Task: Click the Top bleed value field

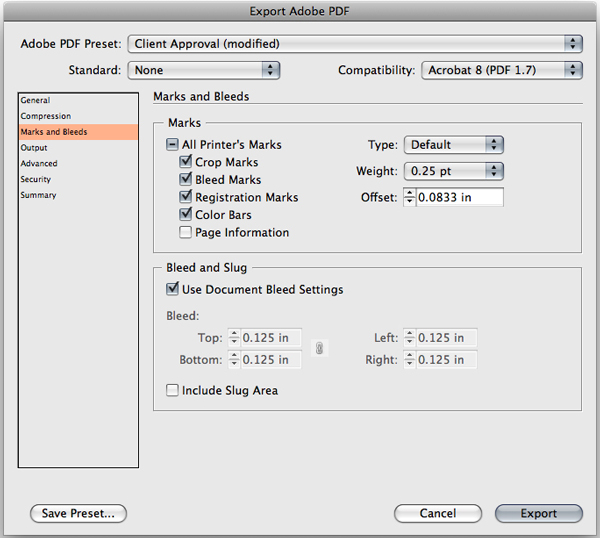Action: pyautogui.click(x=271, y=337)
